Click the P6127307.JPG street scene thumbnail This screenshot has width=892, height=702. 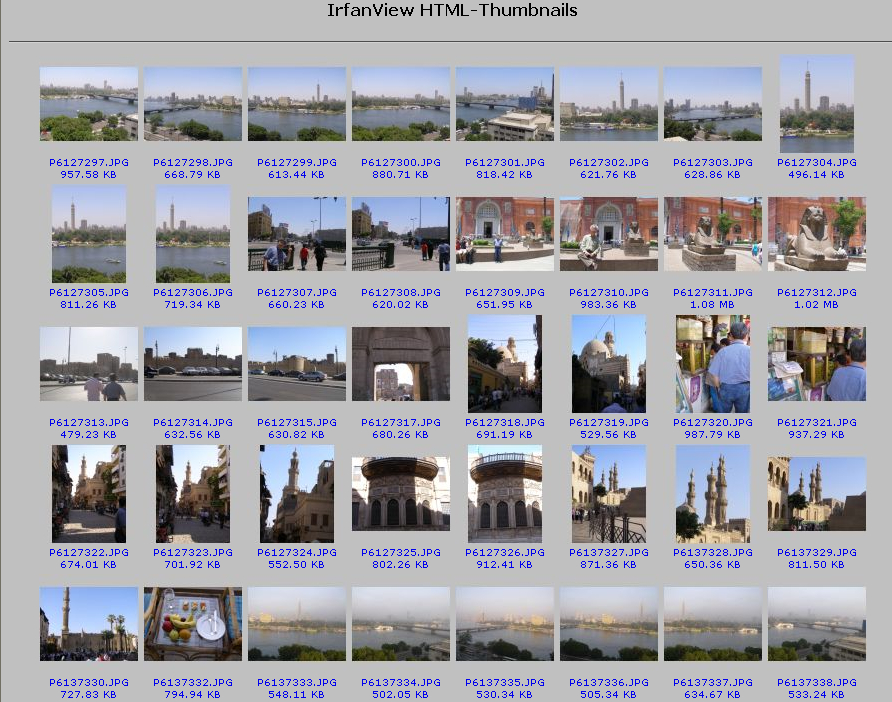point(297,234)
